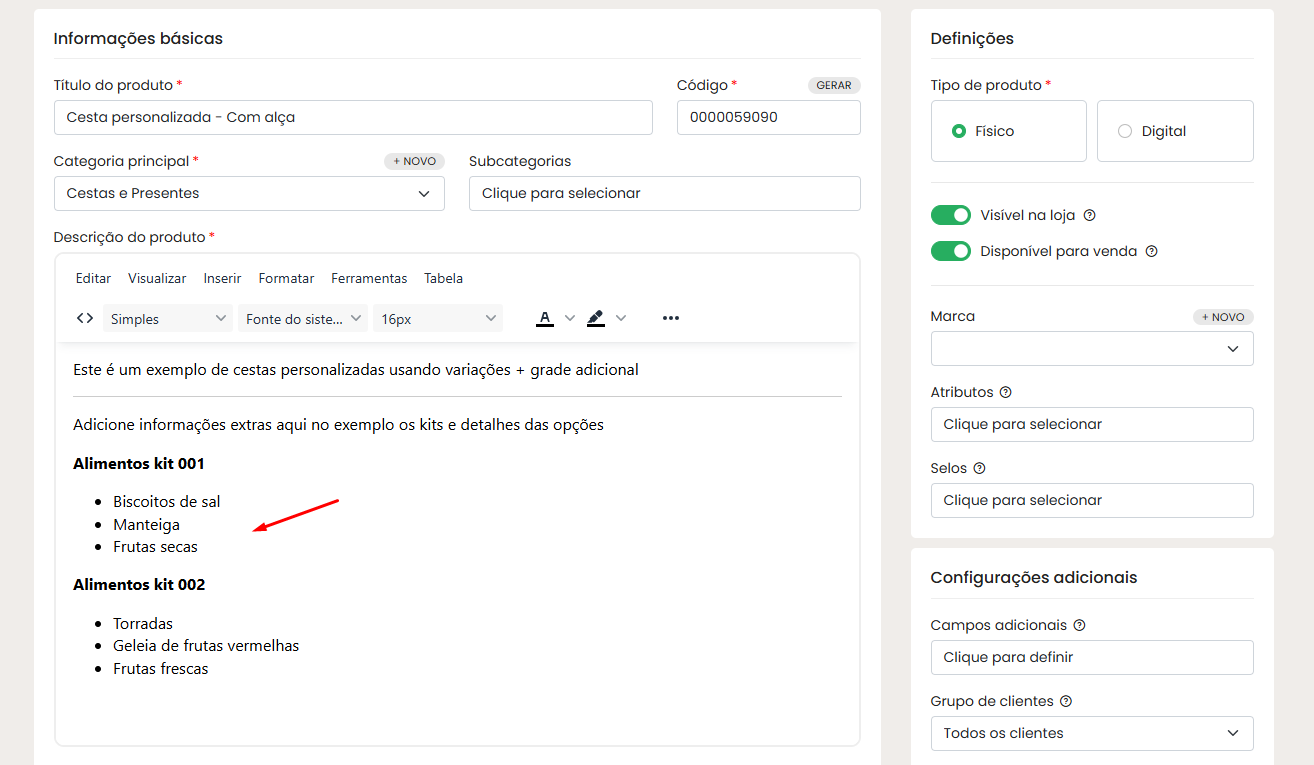The image size is (1314, 765).
Task: Click help icon beside Disponível para venda
Action: (x=1151, y=251)
